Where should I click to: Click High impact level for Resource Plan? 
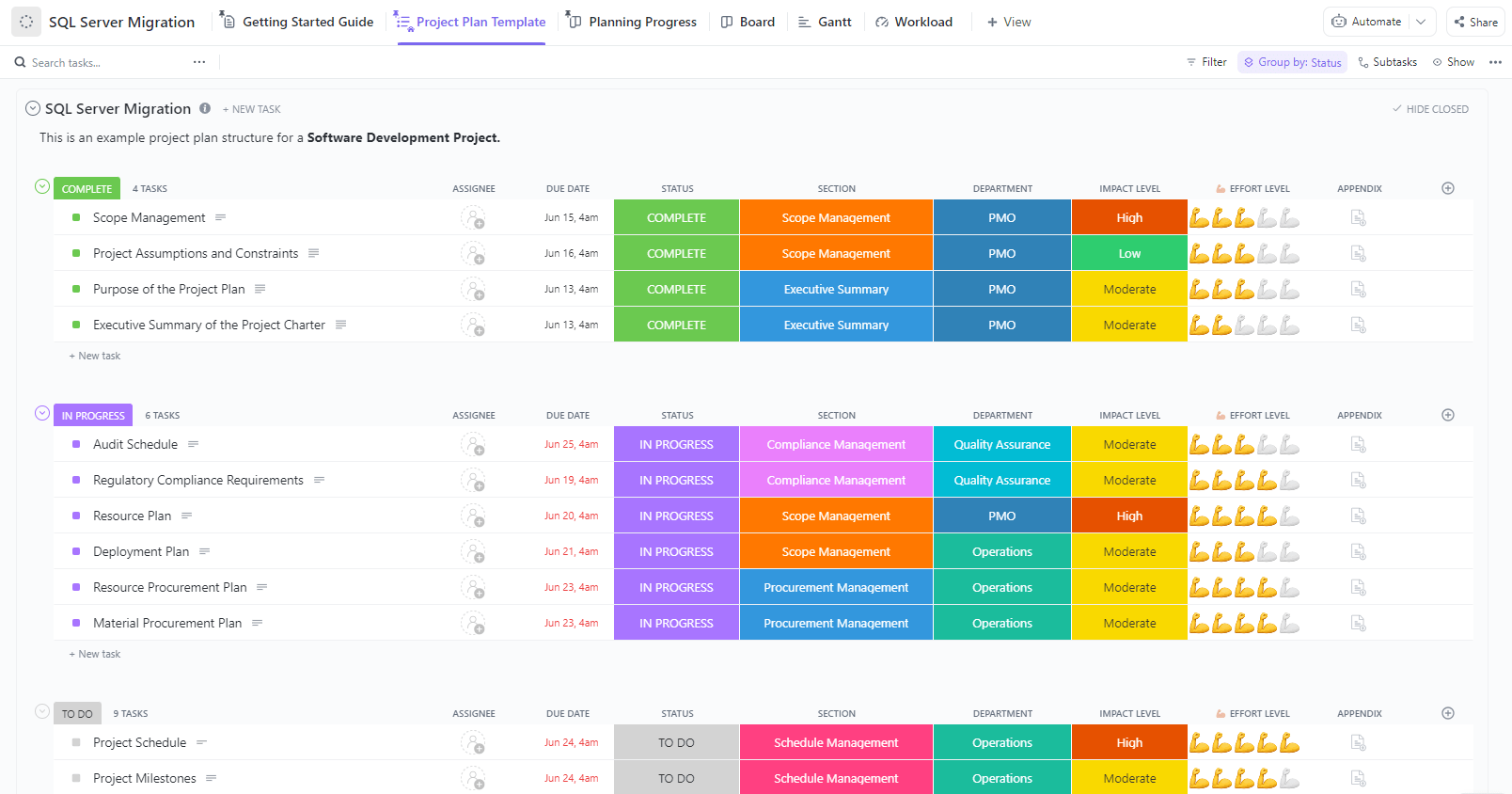tap(1129, 516)
